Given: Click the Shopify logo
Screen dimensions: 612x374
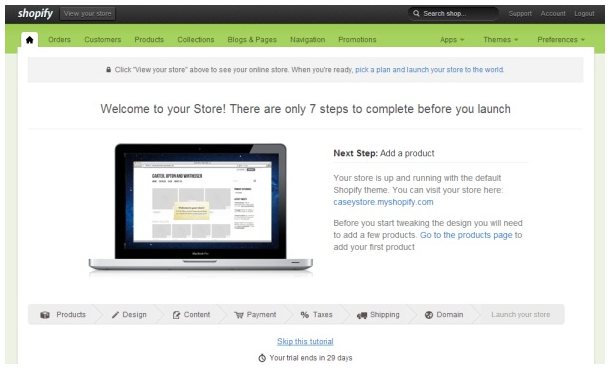Looking at the screenshot, I should coord(35,14).
